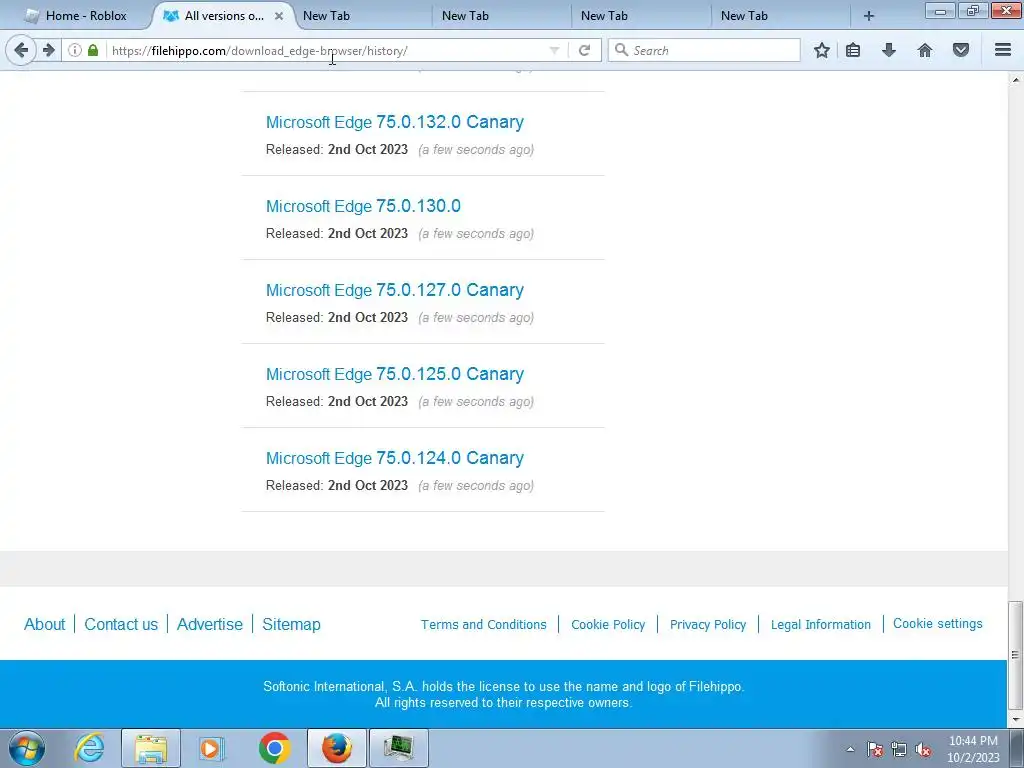Open Windows Media Player taskbar icon
The image size is (1024, 768).
[x=212, y=748]
